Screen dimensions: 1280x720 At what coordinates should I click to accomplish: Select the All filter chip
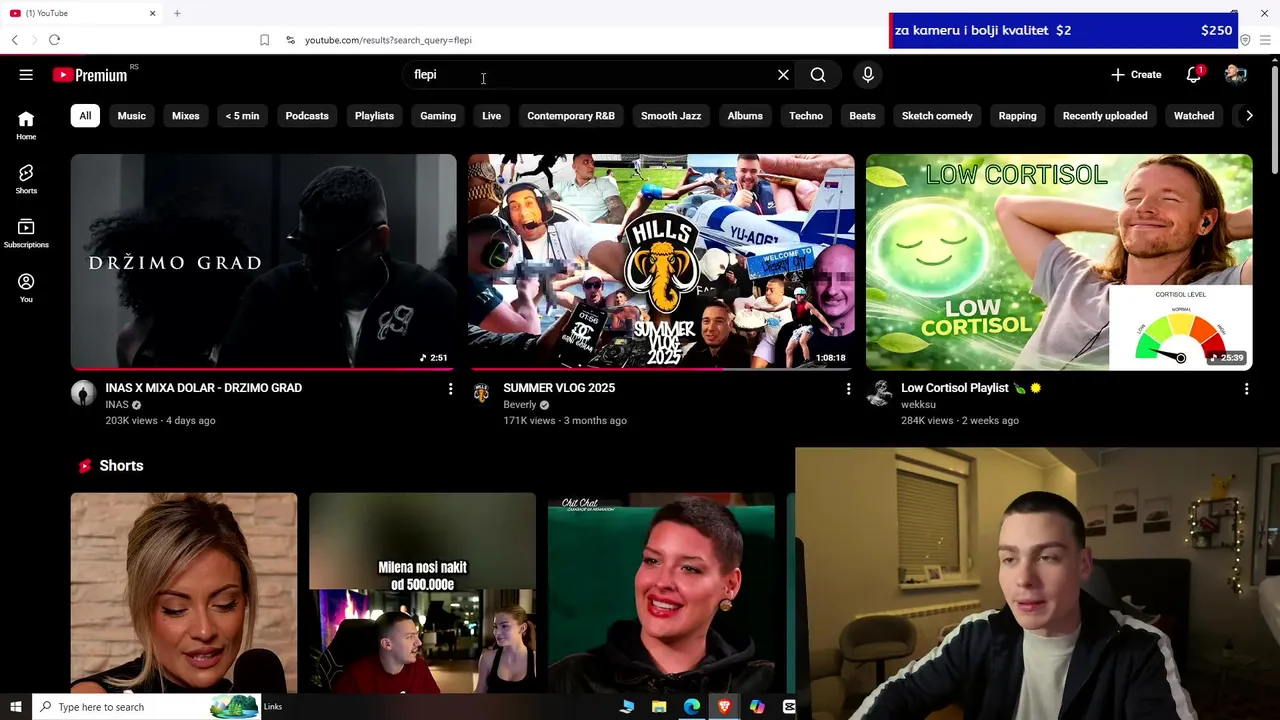[85, 116]
